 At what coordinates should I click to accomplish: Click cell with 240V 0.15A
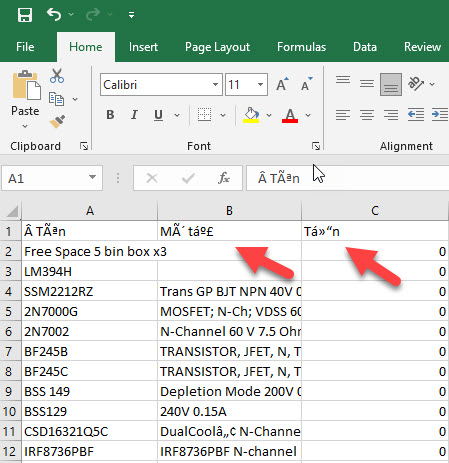point(229,412)
